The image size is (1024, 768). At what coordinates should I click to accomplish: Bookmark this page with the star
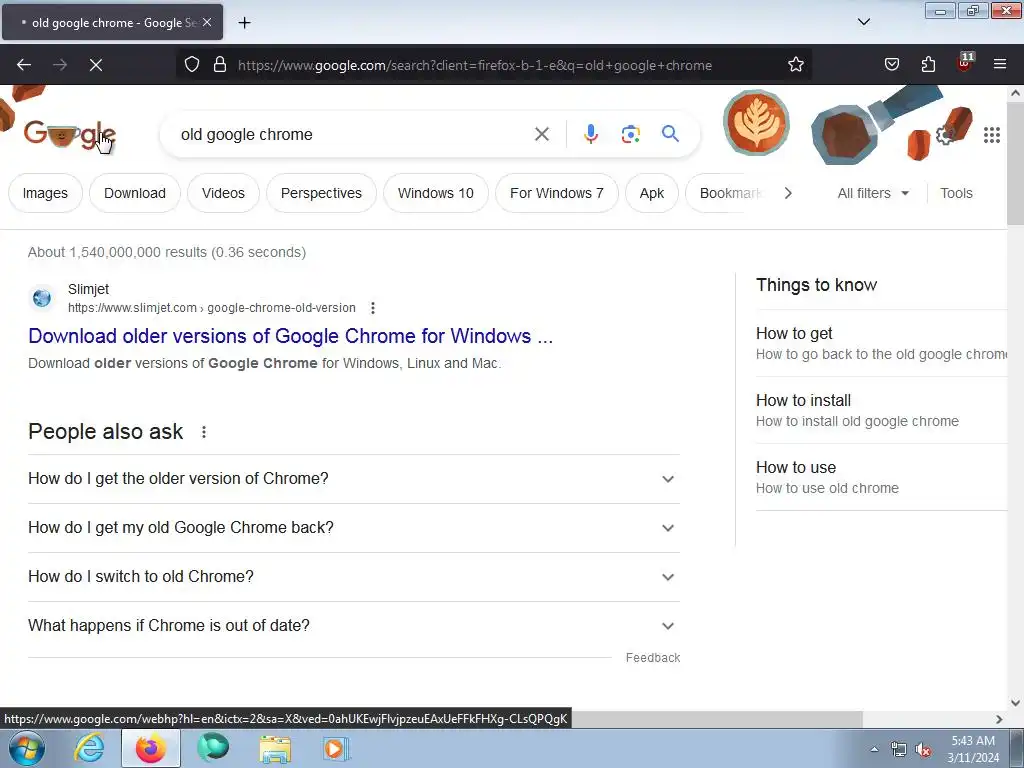pyautogui.click(x=795, y=65)
